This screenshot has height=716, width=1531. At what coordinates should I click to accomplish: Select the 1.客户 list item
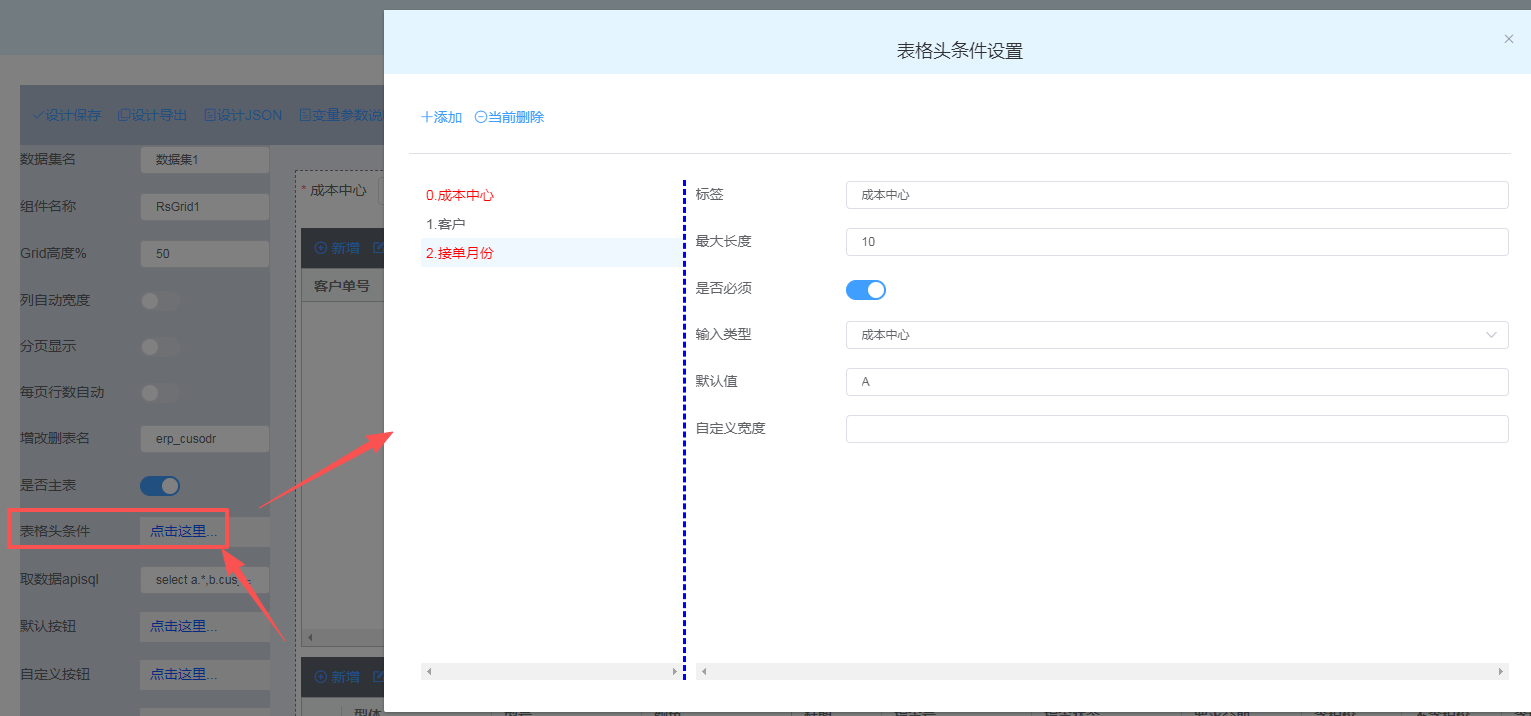pyautogui.click(x=445, y=224)
